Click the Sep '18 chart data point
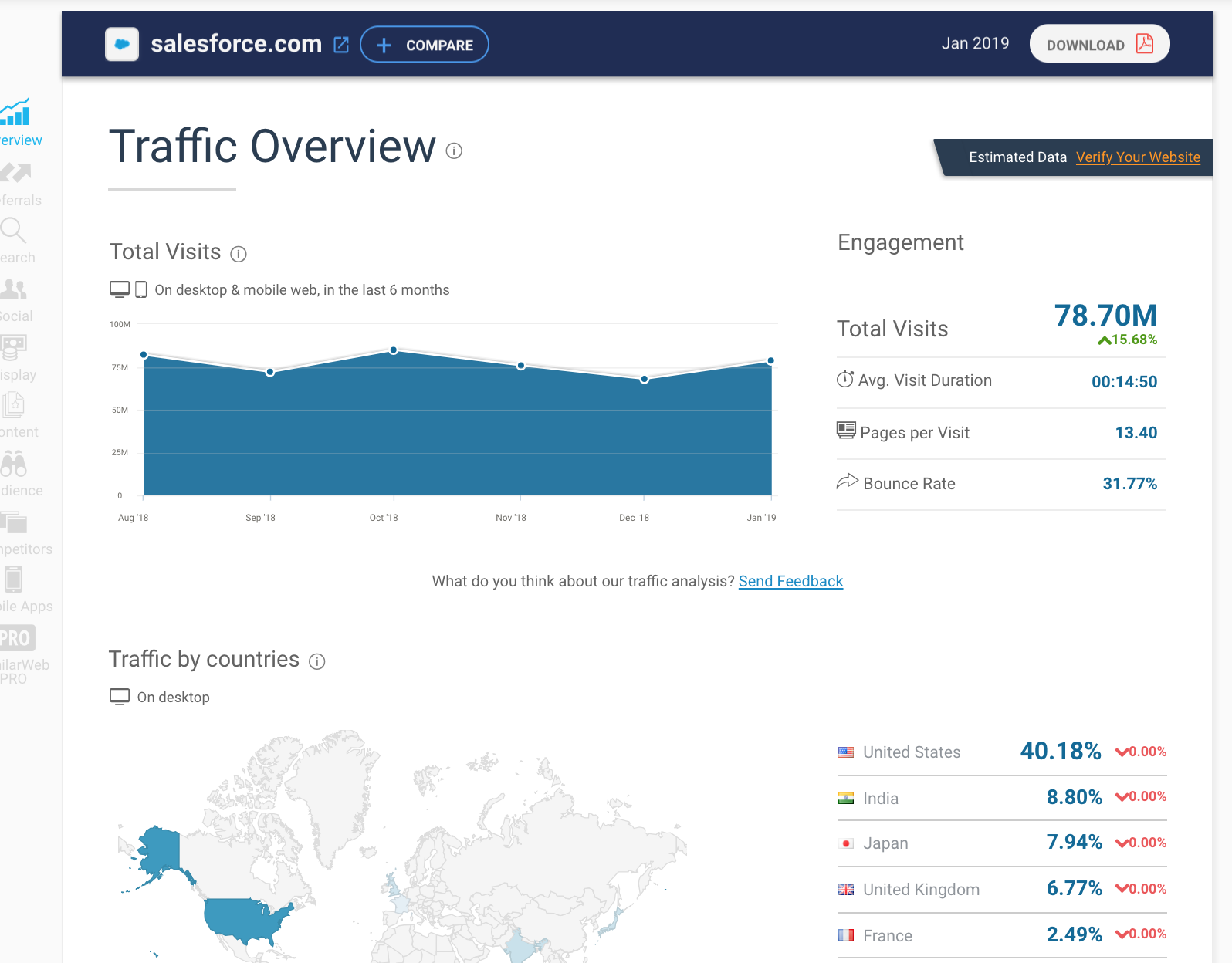1232x963 pixels. click(270, 372)
